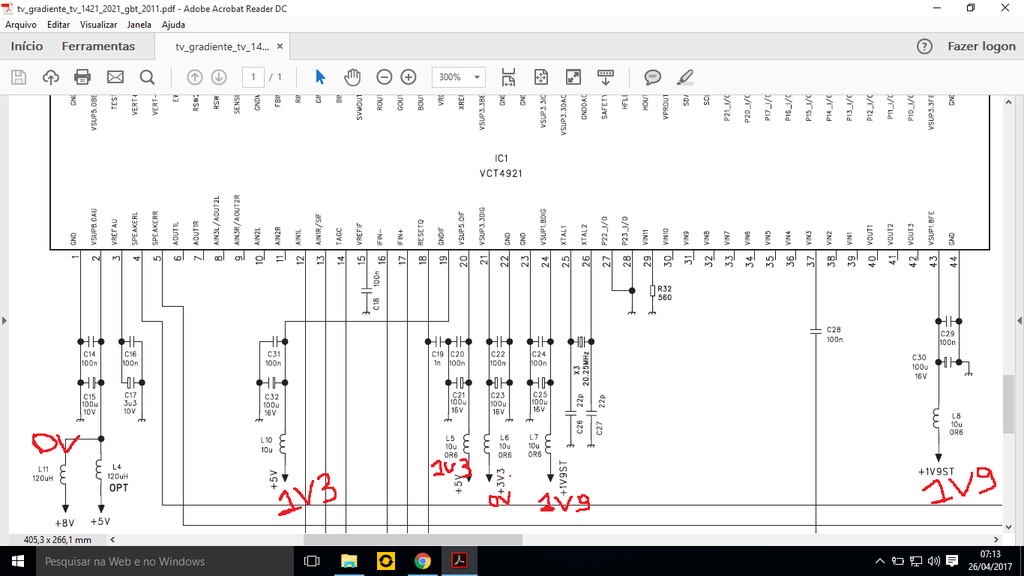
Task: Show hidden system tray icons
Action: [880, 562]
